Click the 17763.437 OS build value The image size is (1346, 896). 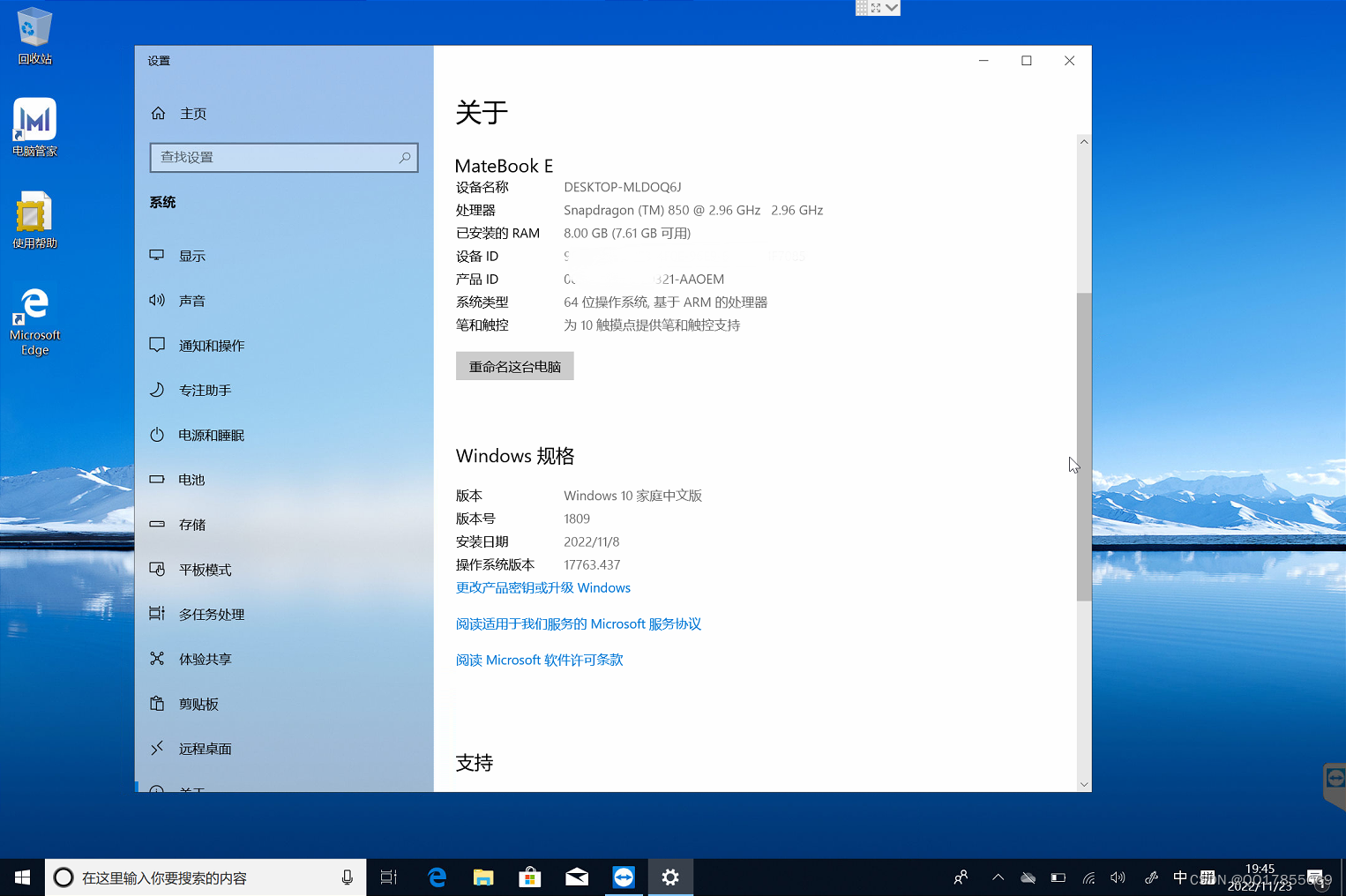tap(592, 564)
